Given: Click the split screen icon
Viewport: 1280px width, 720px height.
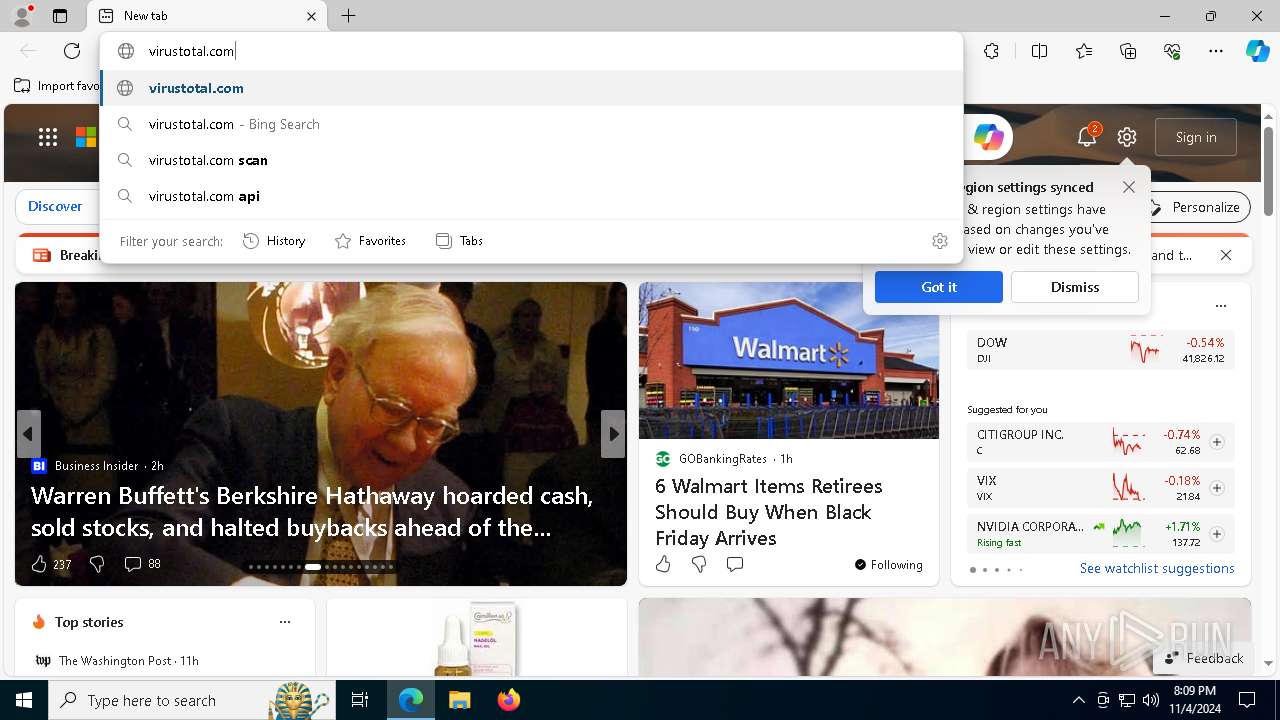Looking at the screenshot, I should click(1039, 51).
